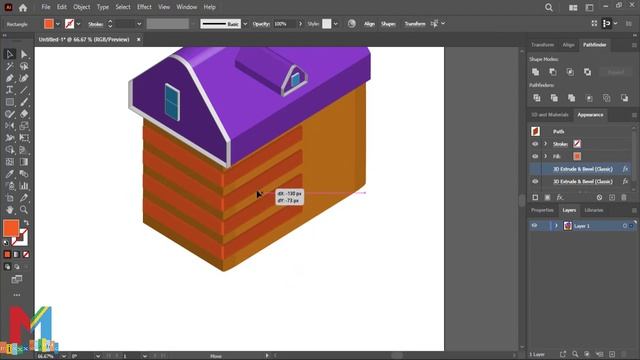This screenshot has height=360, width=640.
Task: Choose the Eraser tool
Action: pyautogui.click(x=24, y=114)
